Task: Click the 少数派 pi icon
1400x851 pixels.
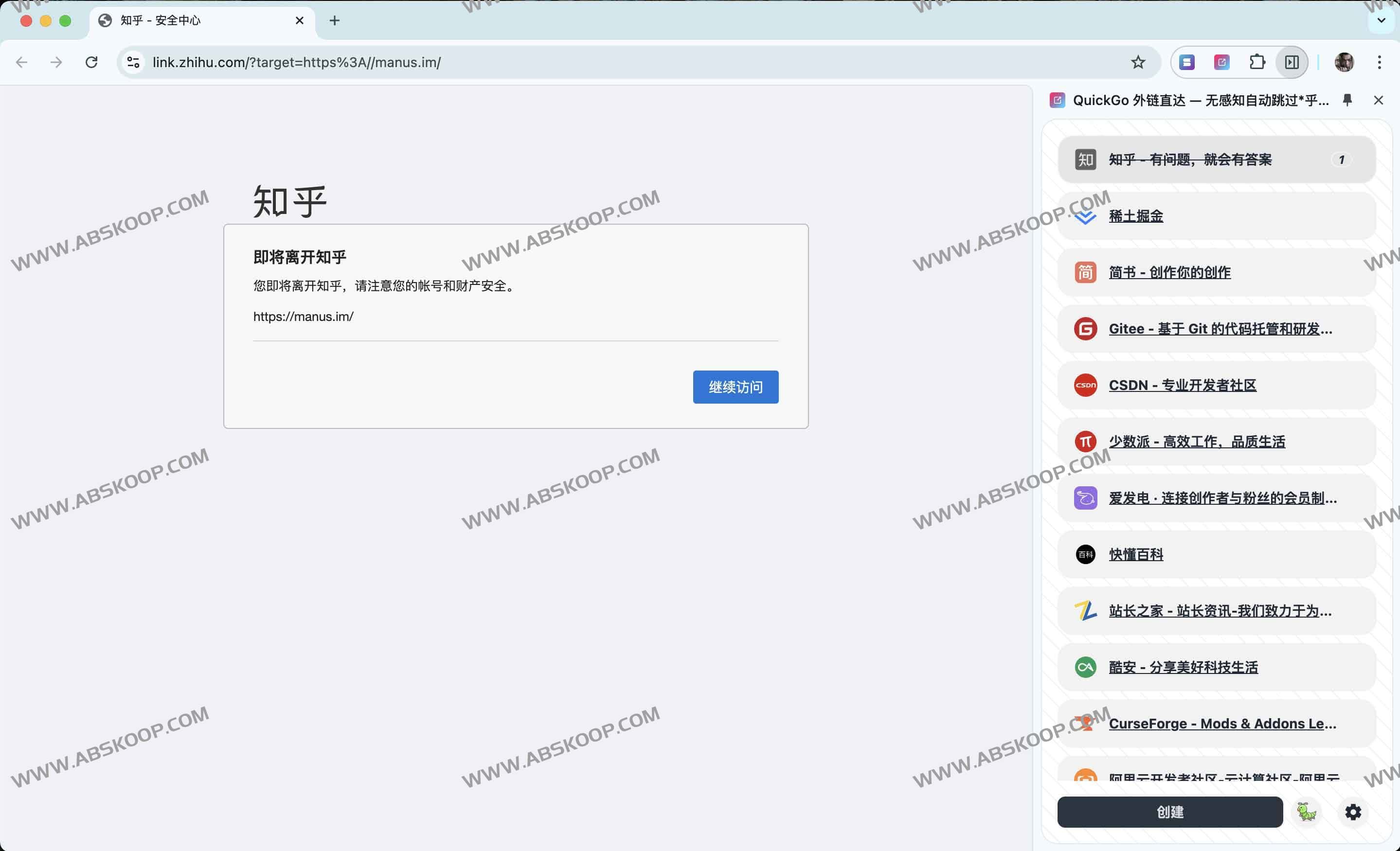Action: (1085, 441)
